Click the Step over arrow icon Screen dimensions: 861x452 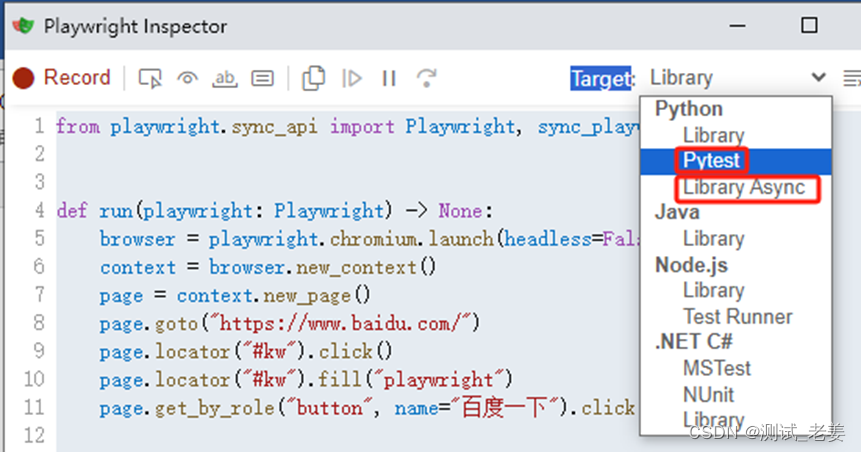(x=427, y=78)
